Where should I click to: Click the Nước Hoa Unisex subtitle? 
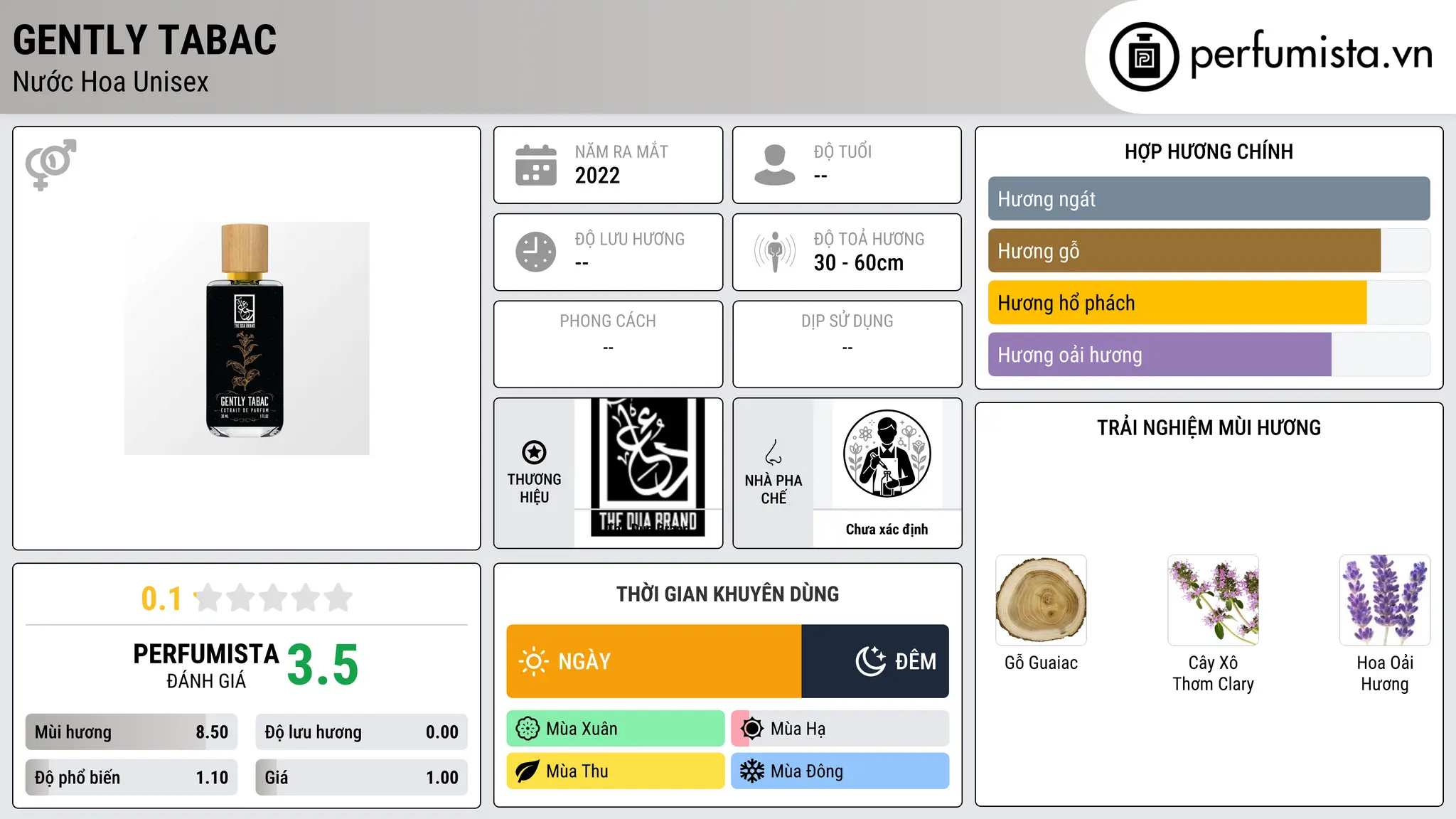coord(111,82)
